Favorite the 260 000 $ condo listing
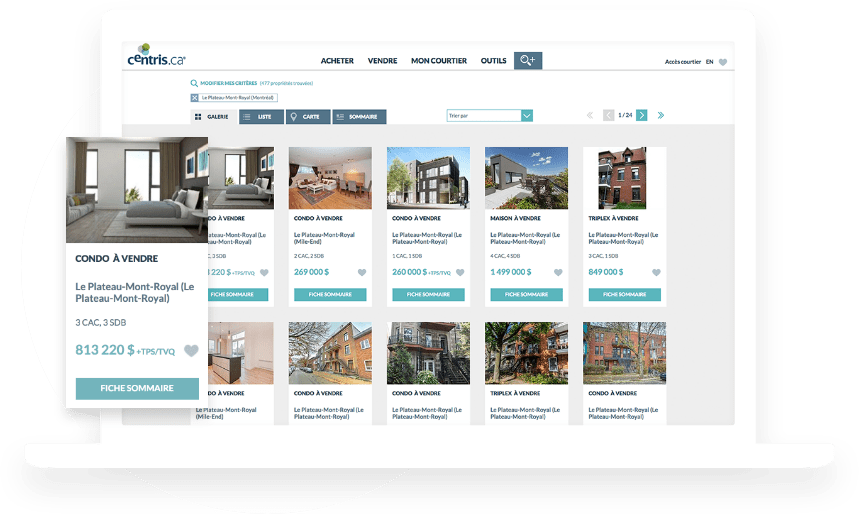This screenshot has height=514, width=859. (x=460, y=272)
